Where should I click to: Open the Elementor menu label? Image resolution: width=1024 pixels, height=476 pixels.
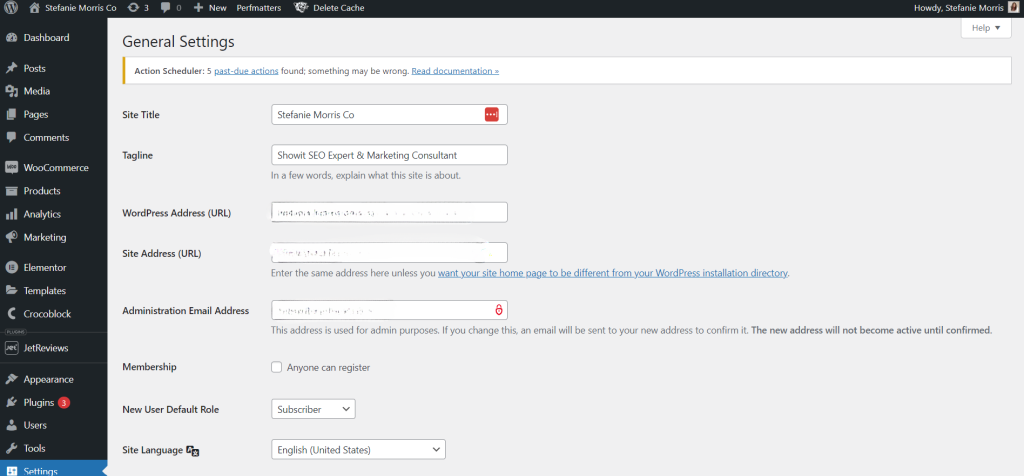point(44,268)
